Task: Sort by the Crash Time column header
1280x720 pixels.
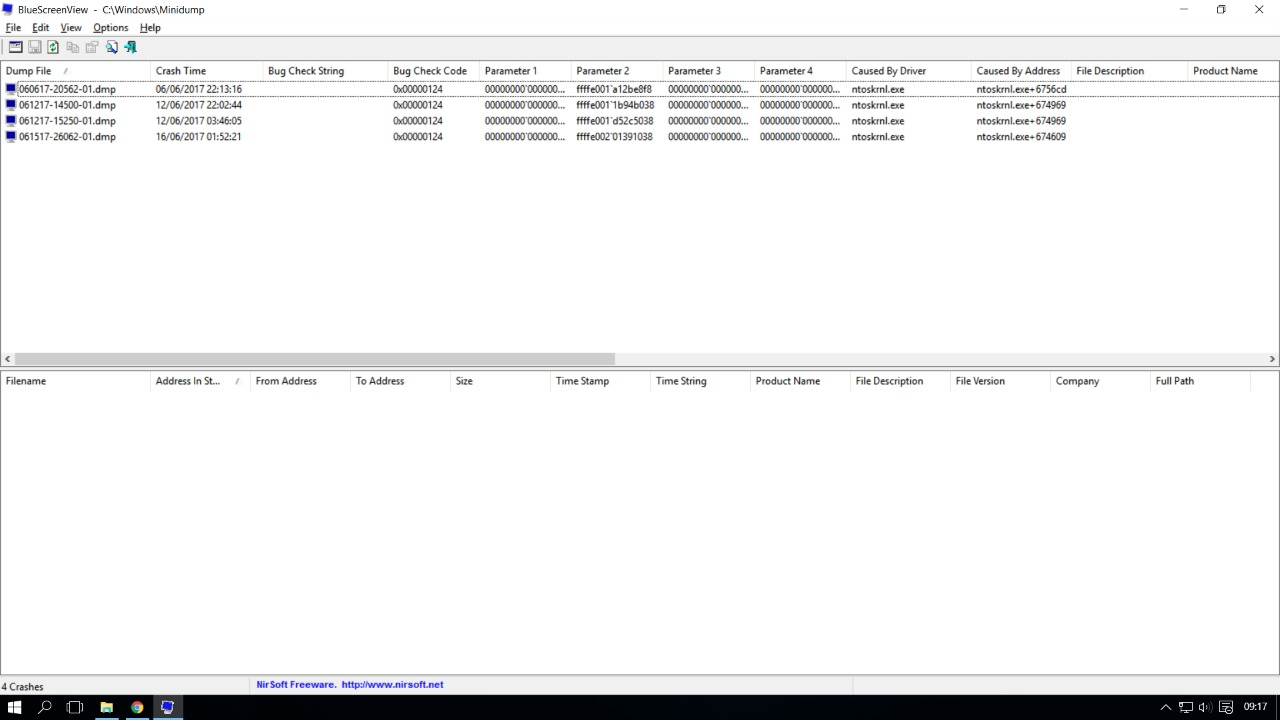Action: click(x=206, y=71)
